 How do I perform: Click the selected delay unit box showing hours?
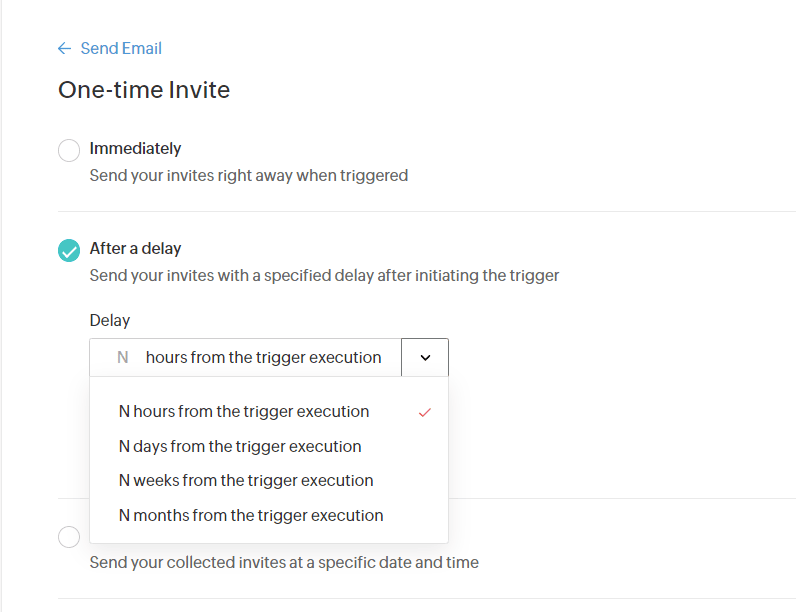tap(264, 357)
